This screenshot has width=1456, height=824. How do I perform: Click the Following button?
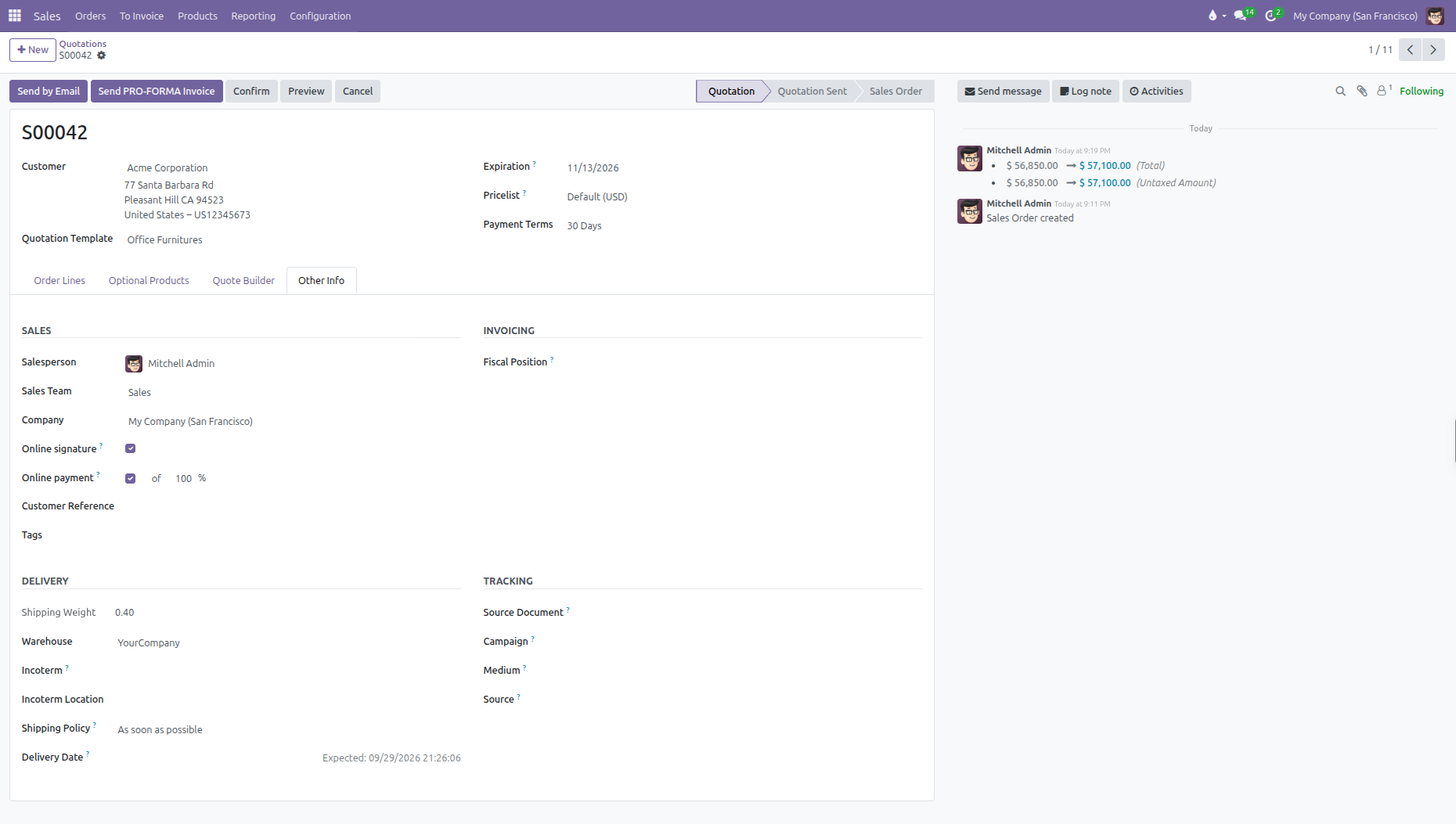[1422, 92]
